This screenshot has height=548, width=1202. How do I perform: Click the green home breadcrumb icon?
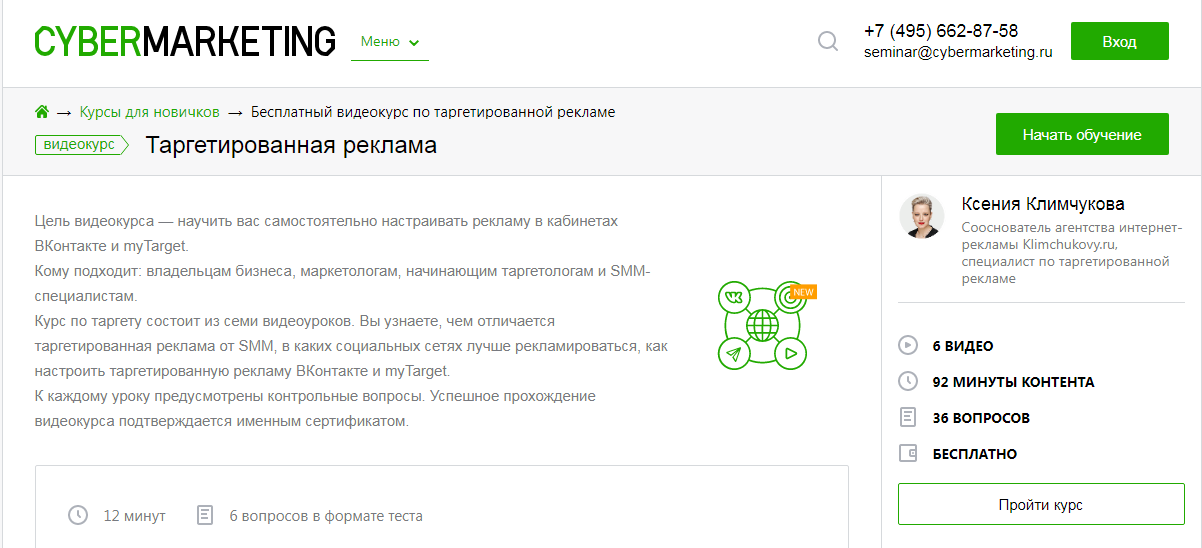[42, 112]
